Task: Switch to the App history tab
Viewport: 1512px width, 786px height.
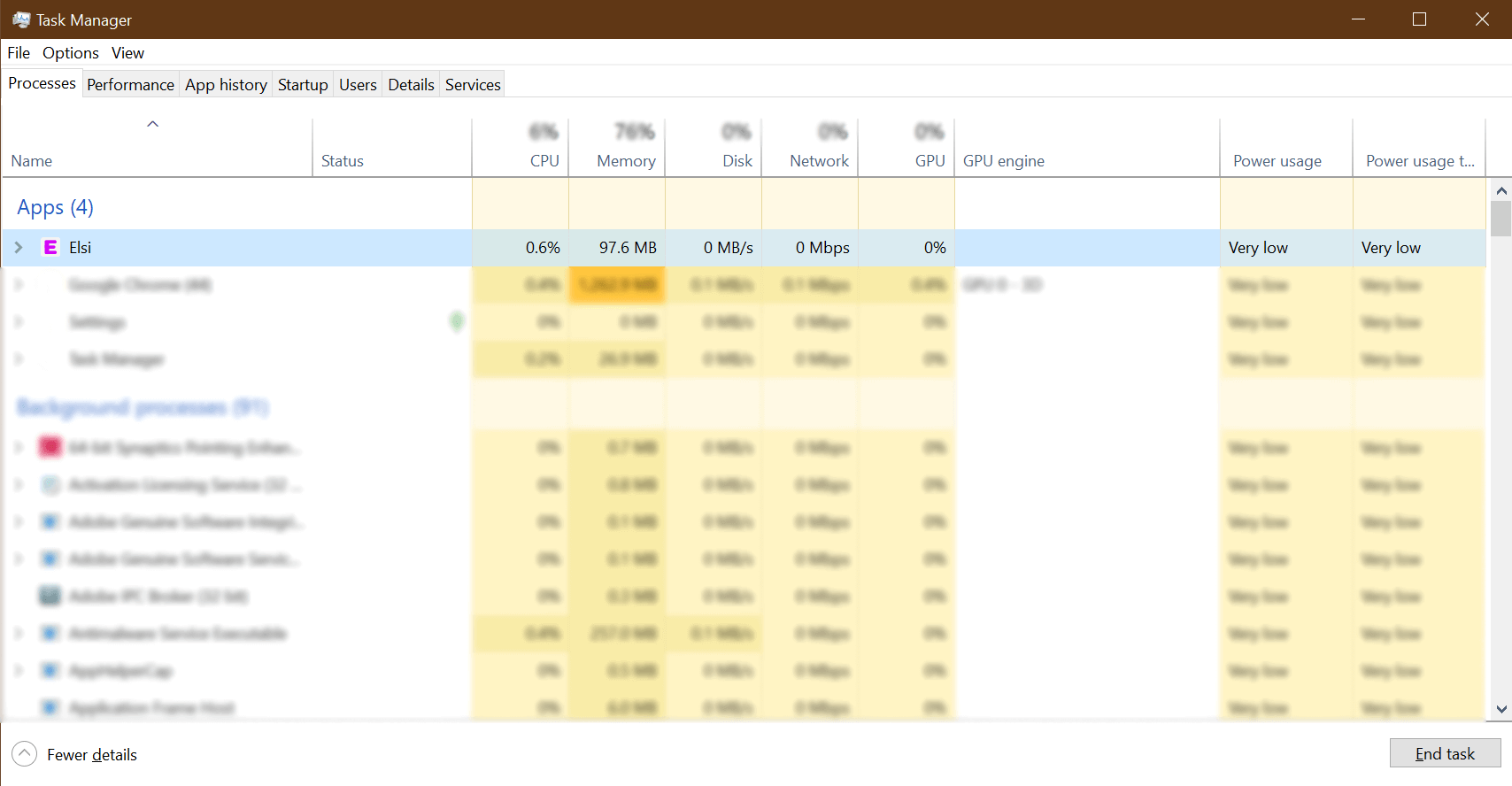Action: tap(226, 85)
